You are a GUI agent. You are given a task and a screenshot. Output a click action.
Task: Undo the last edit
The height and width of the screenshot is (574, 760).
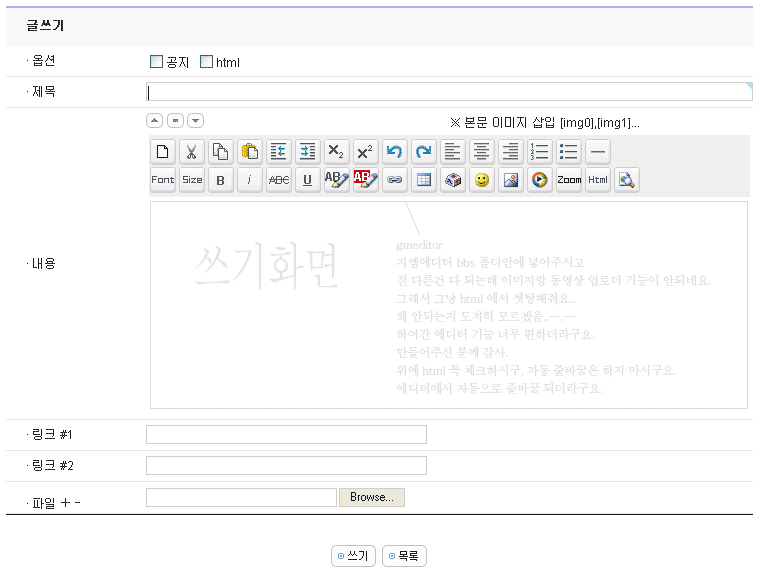tap(395, 152)
